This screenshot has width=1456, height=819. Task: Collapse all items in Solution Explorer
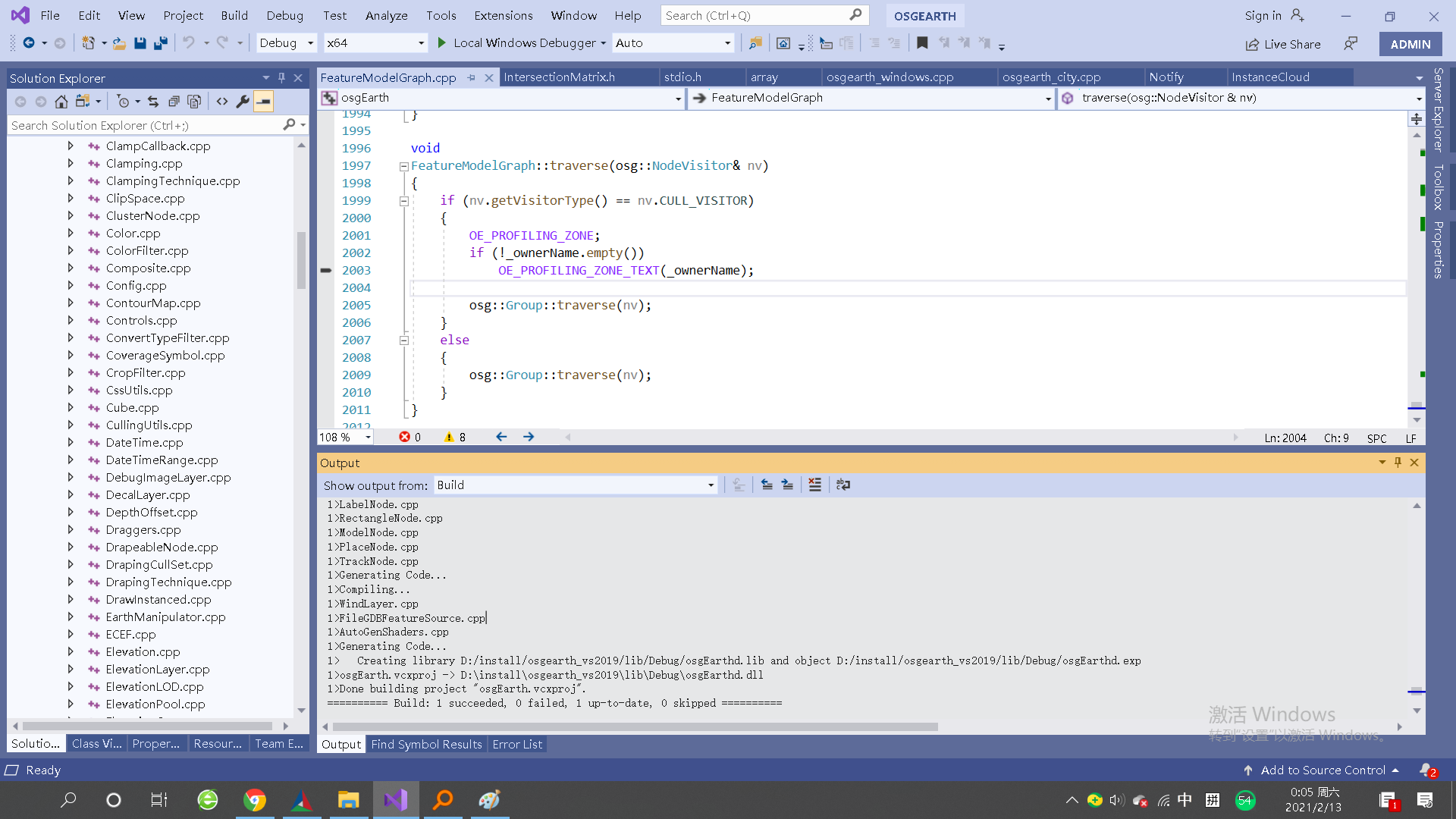(x=174, y=101)
